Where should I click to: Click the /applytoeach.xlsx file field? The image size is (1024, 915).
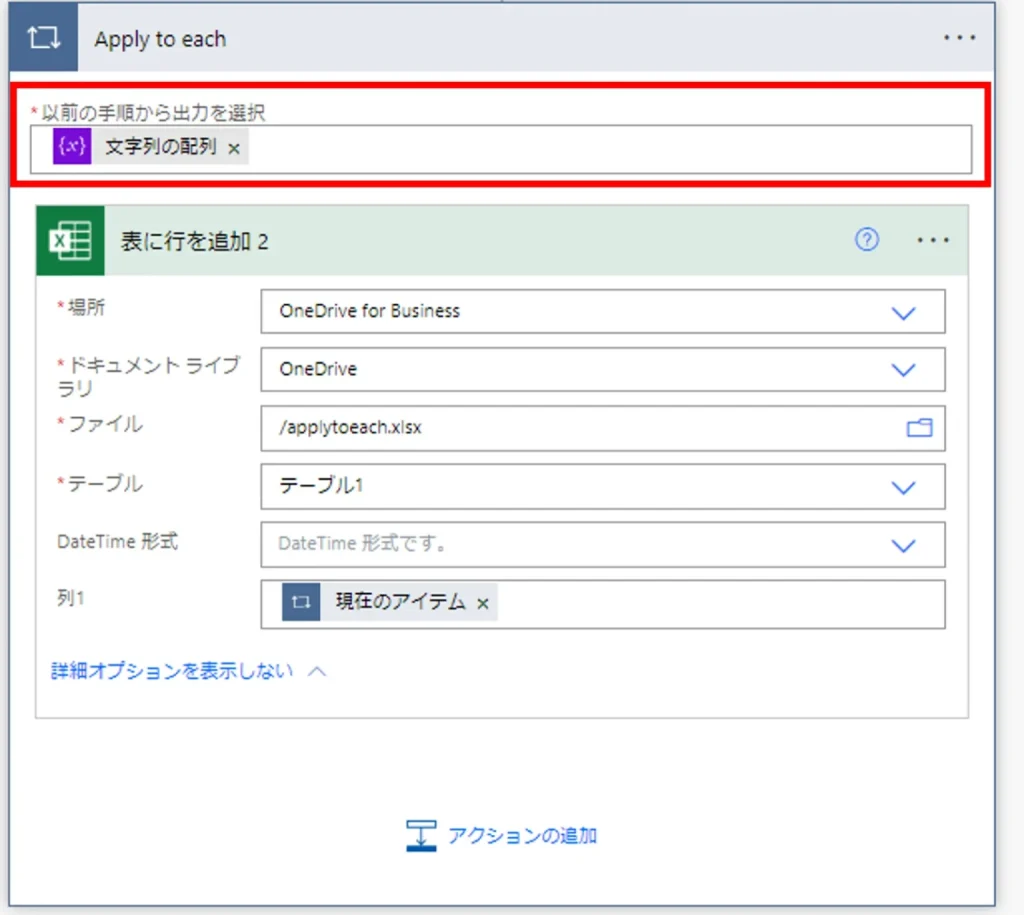(580, 428)
